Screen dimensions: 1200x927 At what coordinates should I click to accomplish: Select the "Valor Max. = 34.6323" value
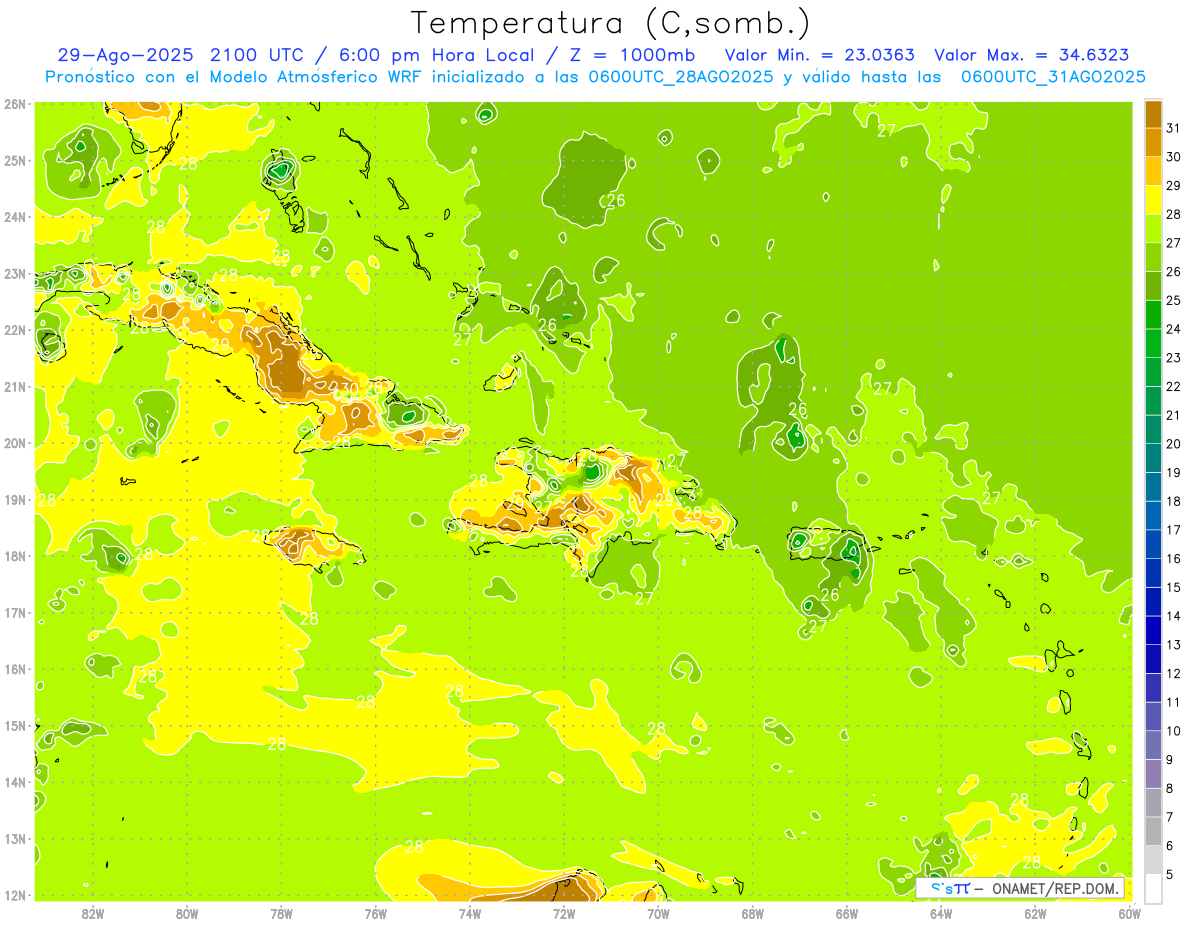1032,55
